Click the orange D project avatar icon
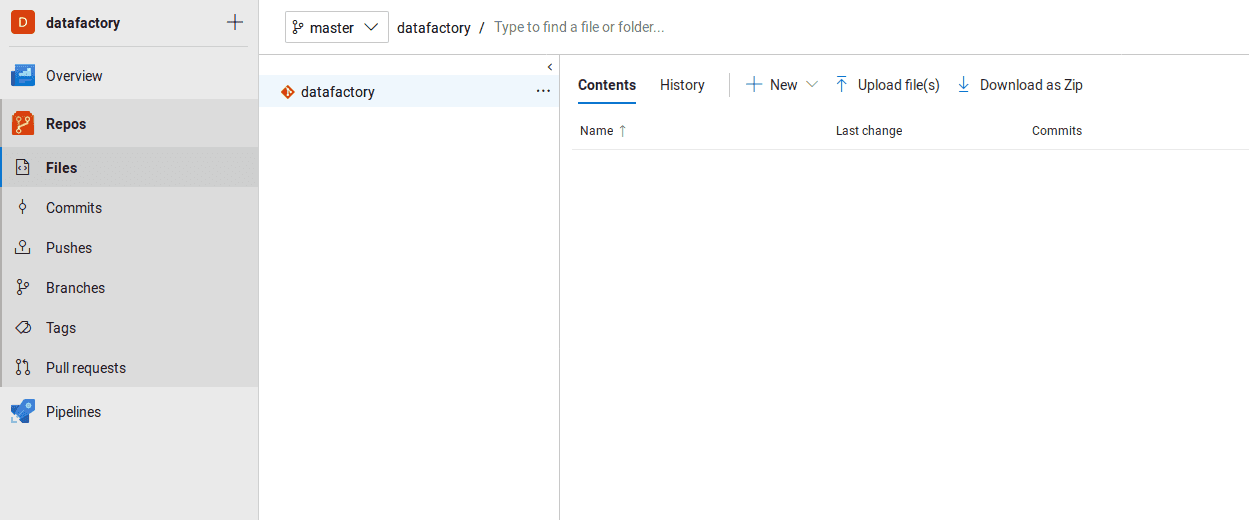Viewport: 1249px width, 520px height. pos(23,22)
